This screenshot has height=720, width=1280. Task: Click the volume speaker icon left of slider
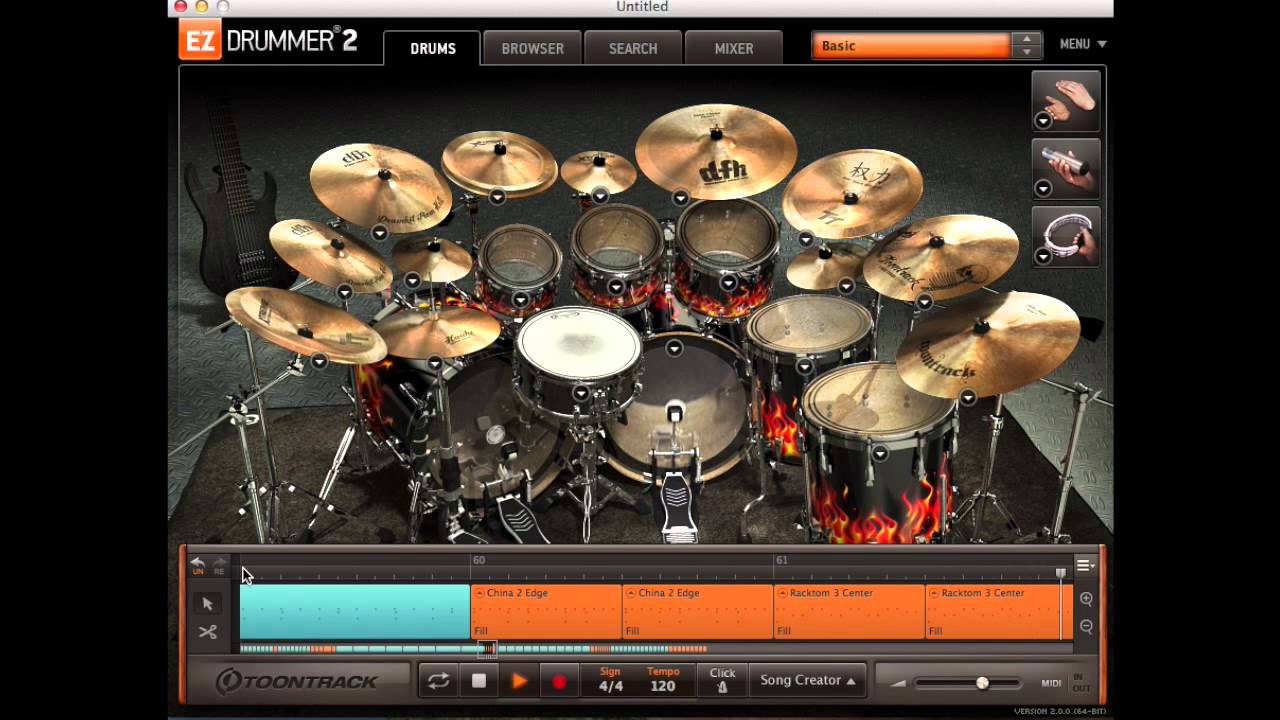898,683
